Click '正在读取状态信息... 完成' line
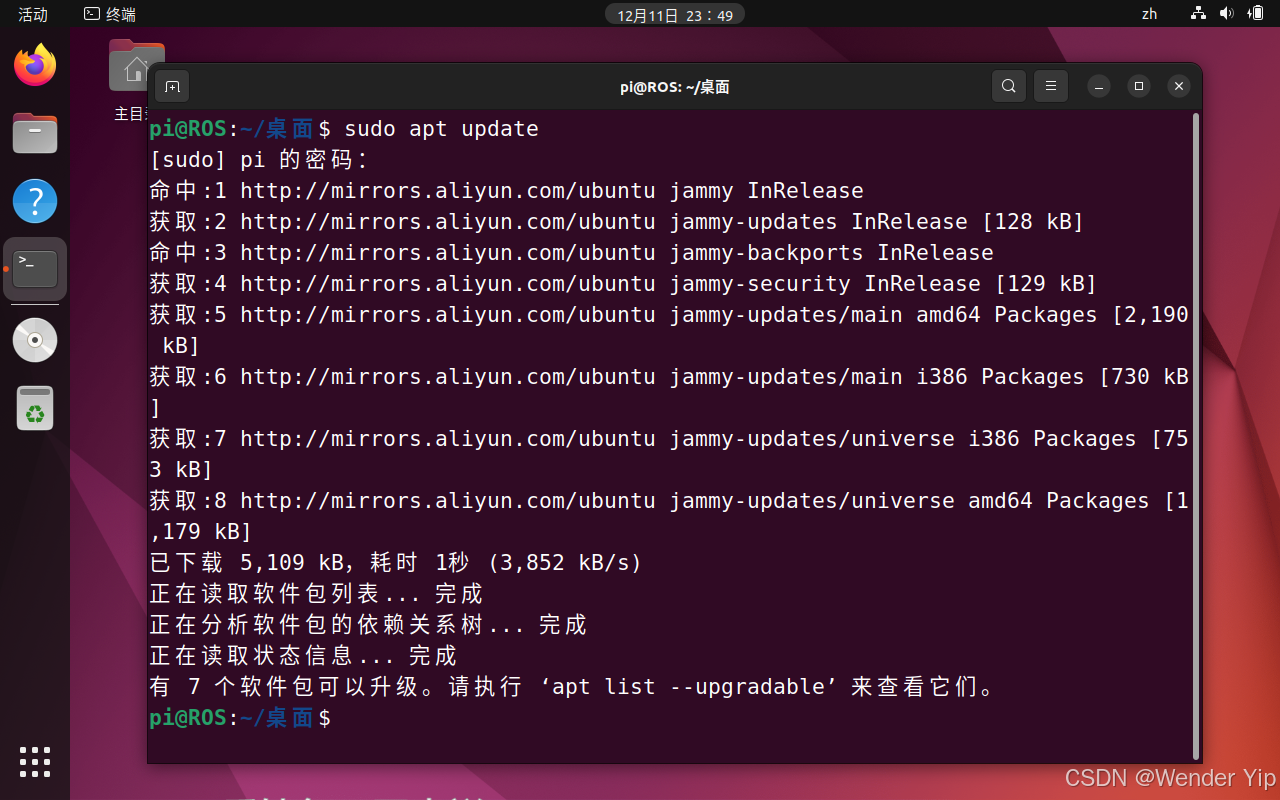 (x=303, y=656)
